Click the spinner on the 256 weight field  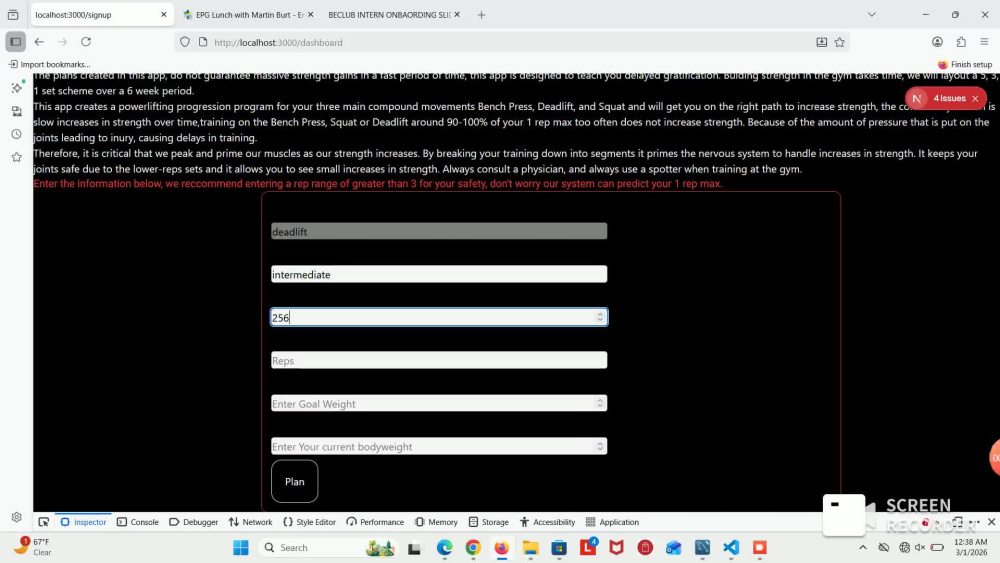click(x=600, y=317)
